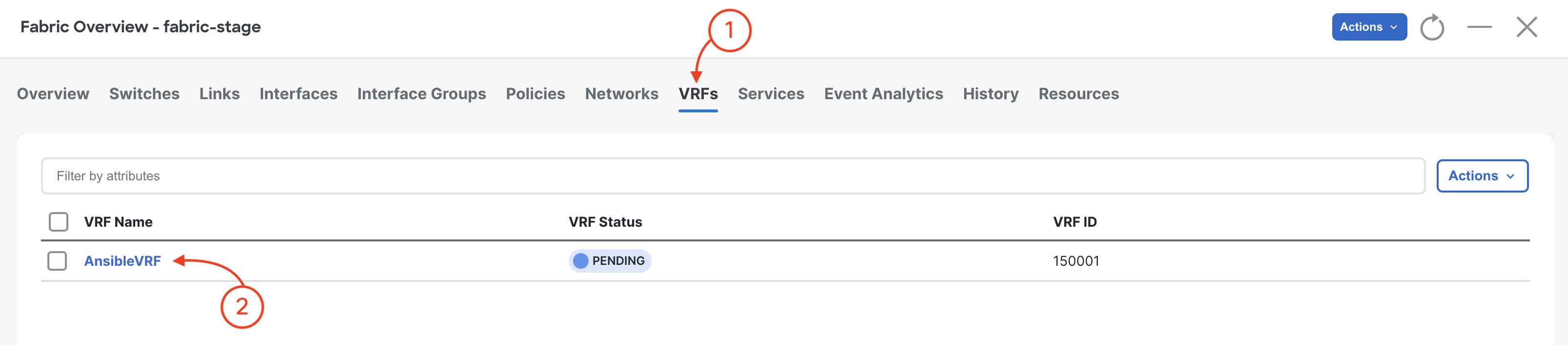This screenshot has width=1568, height=345.
Task: Click the VRF Status column header
Action: pos(605,222)
